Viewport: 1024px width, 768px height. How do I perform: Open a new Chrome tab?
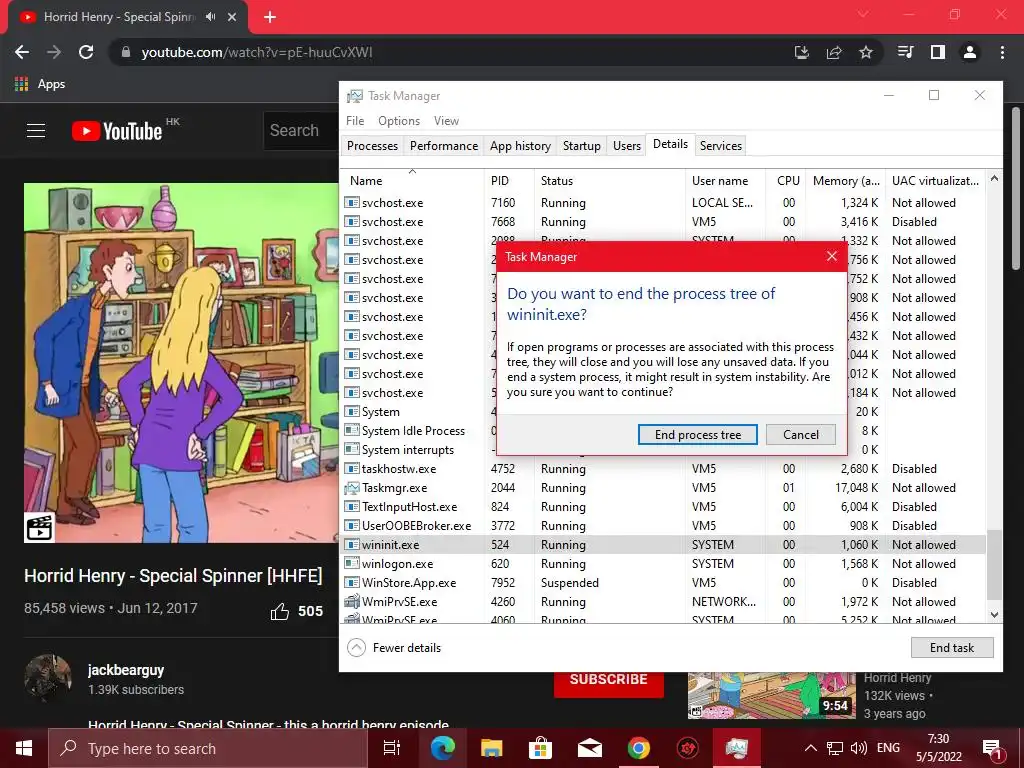pyautogui.click(x=270, y=17)
